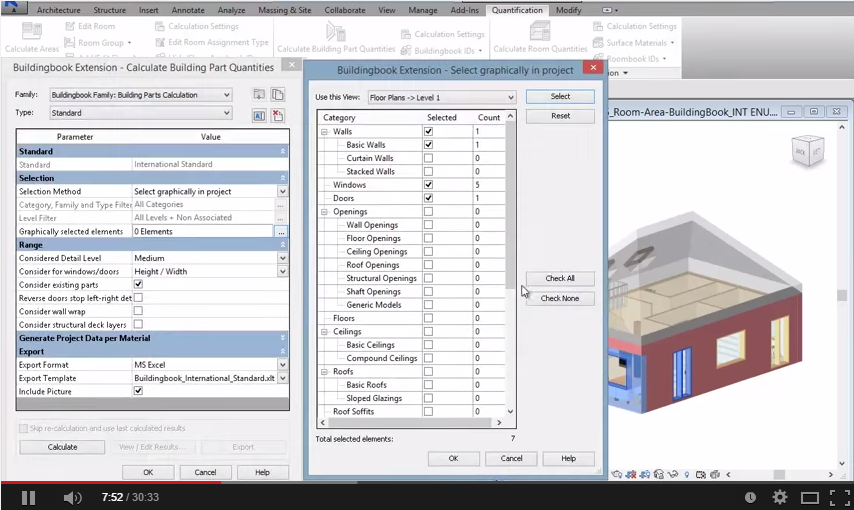This screenshot has height=510, width=854.
Task: Pause the video playback
Action: pos(28,497)
